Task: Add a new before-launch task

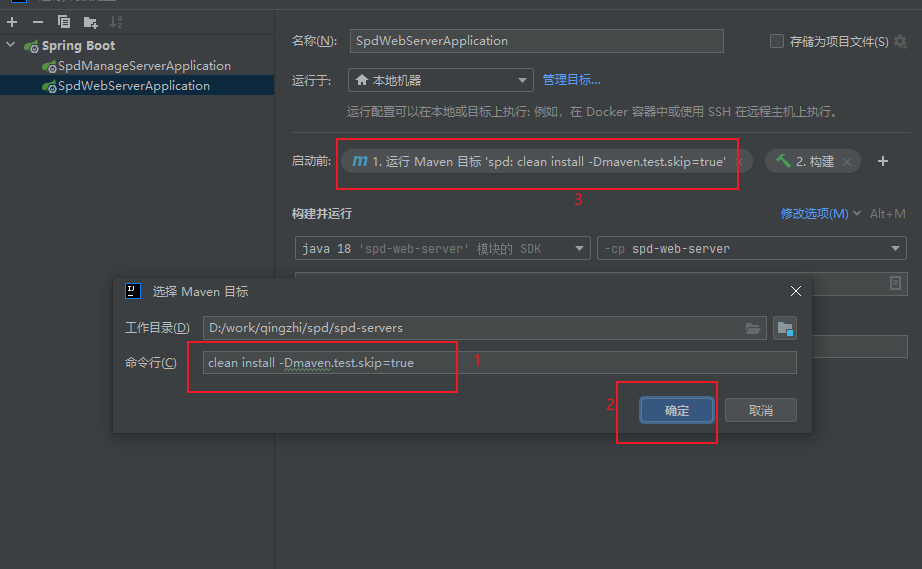Action: [883, 161]
